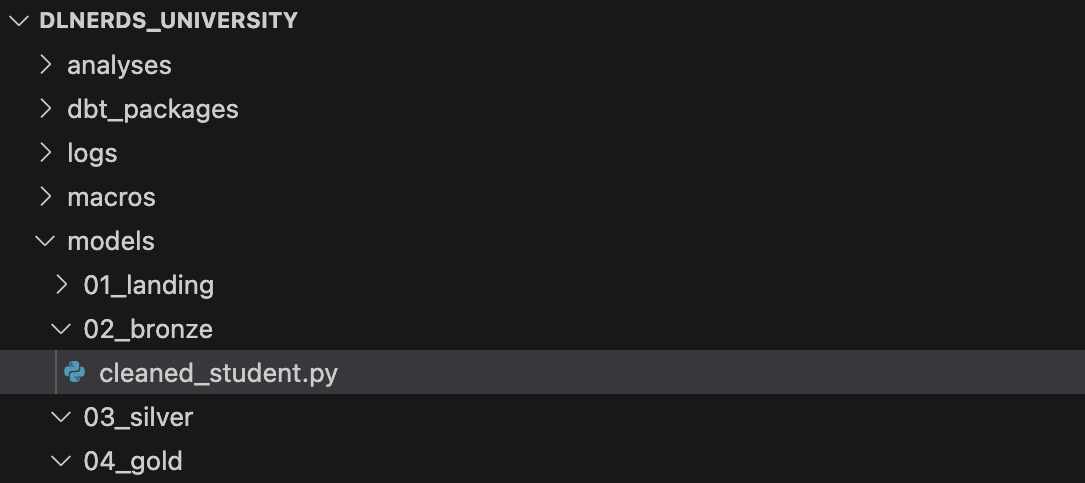Collapse the DLNERDS_UNIVERSITY root chevron
The image size is (1085, 483).
(19, 21)
